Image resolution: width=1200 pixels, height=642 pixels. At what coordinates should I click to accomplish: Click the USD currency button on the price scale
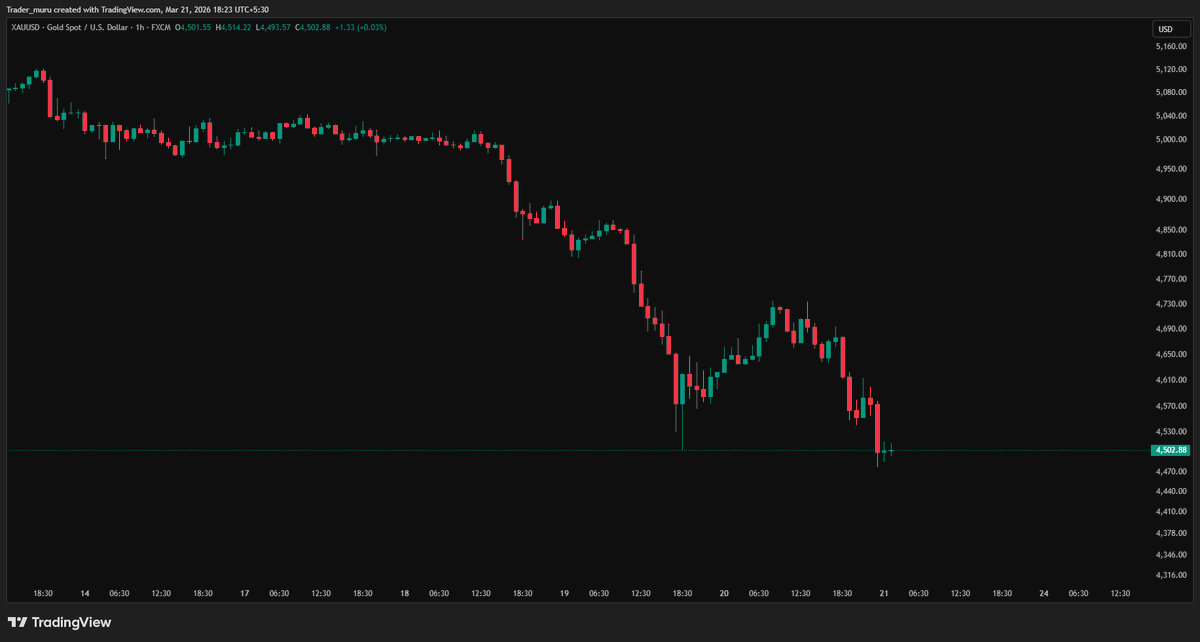1170,29
